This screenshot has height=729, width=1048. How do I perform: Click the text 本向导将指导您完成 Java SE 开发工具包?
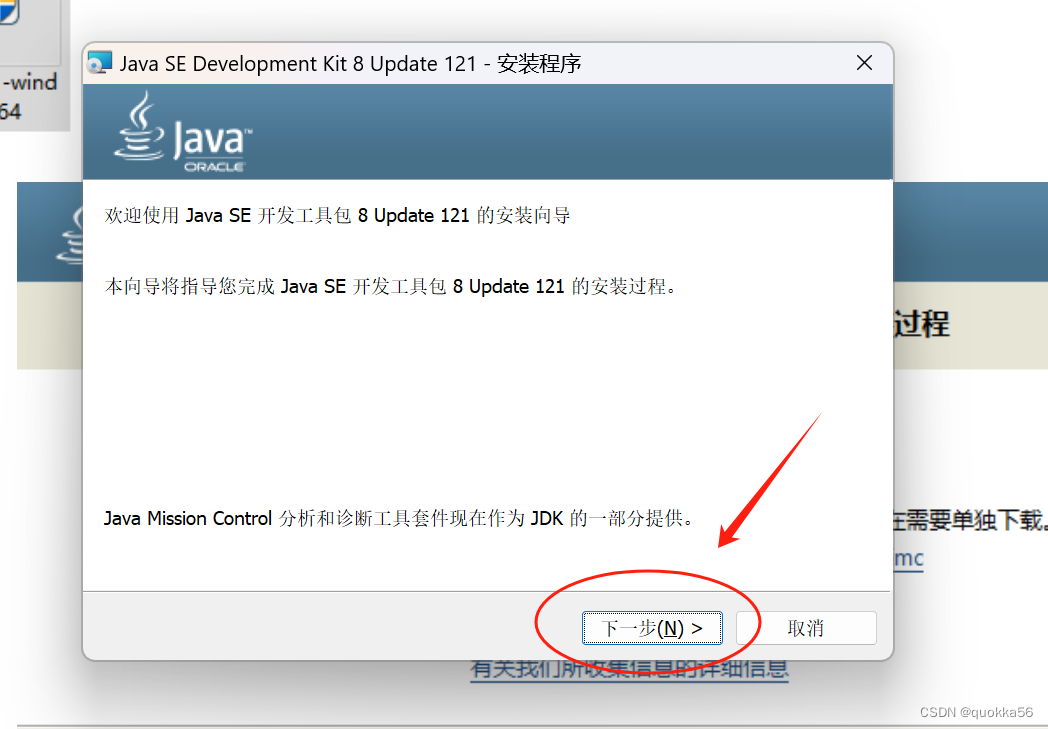275,286
